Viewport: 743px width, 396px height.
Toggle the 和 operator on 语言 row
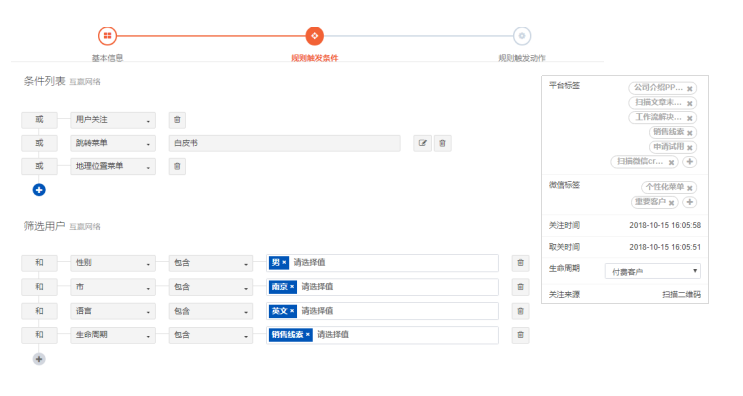(39, 311)
